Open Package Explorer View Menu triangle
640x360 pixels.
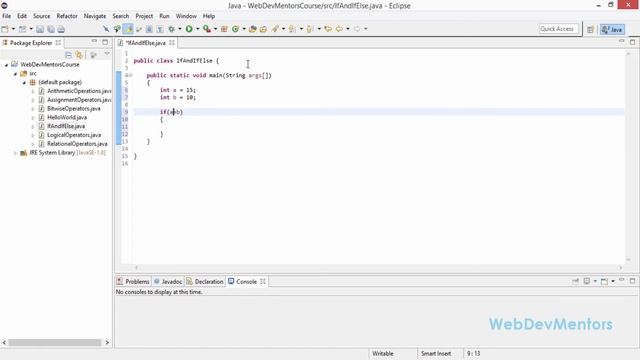[107, 54]
